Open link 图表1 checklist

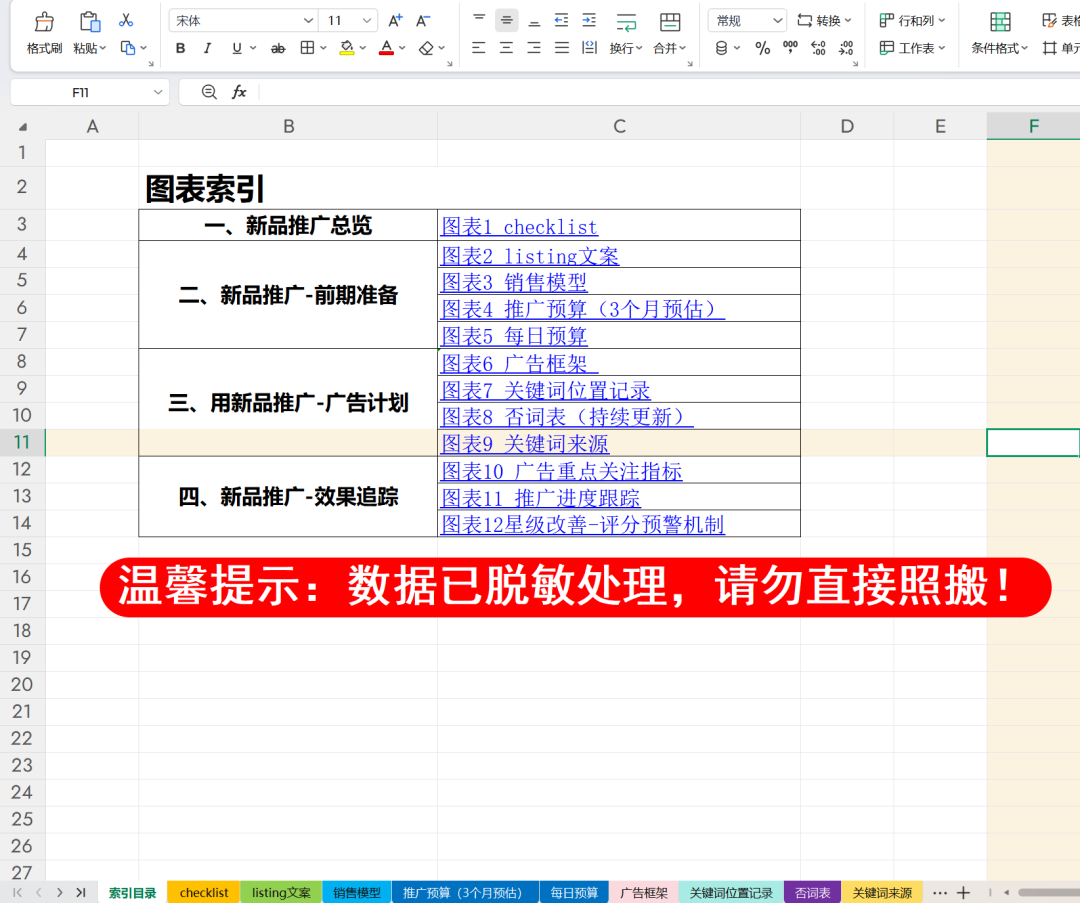click(x=519, y=227)
